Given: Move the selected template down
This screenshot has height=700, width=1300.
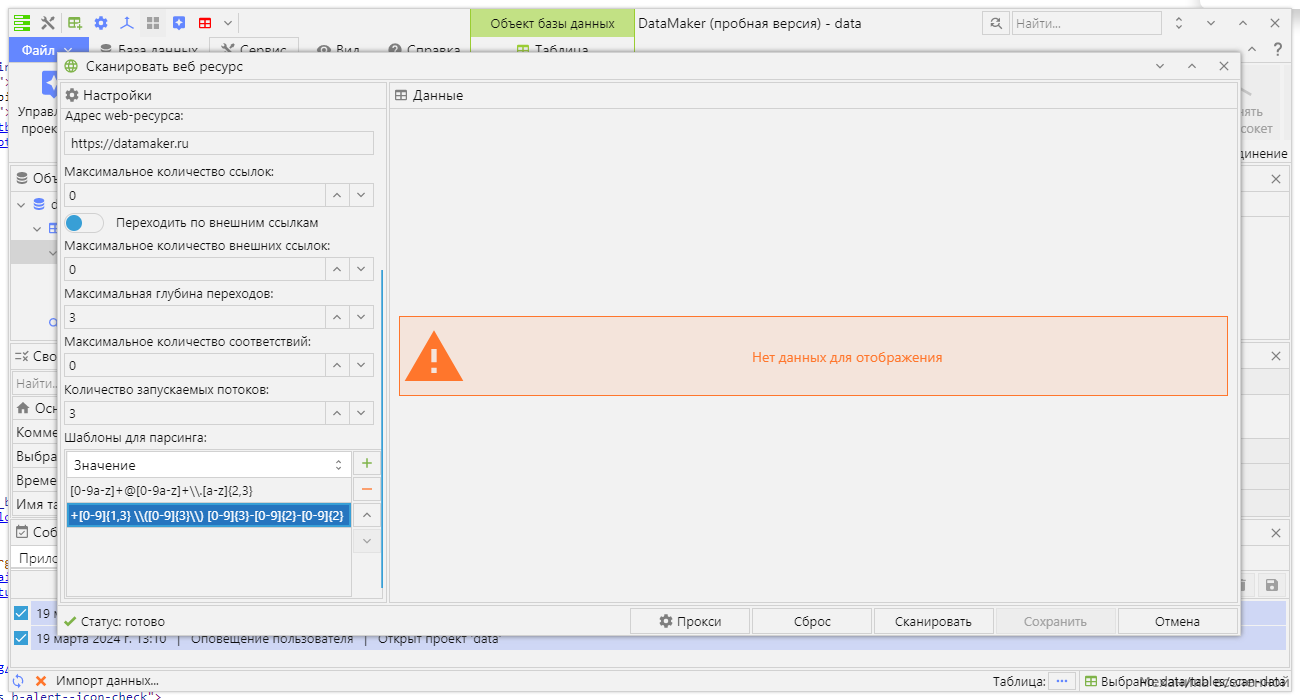Looking at the screenshot, I should point(366,540).
